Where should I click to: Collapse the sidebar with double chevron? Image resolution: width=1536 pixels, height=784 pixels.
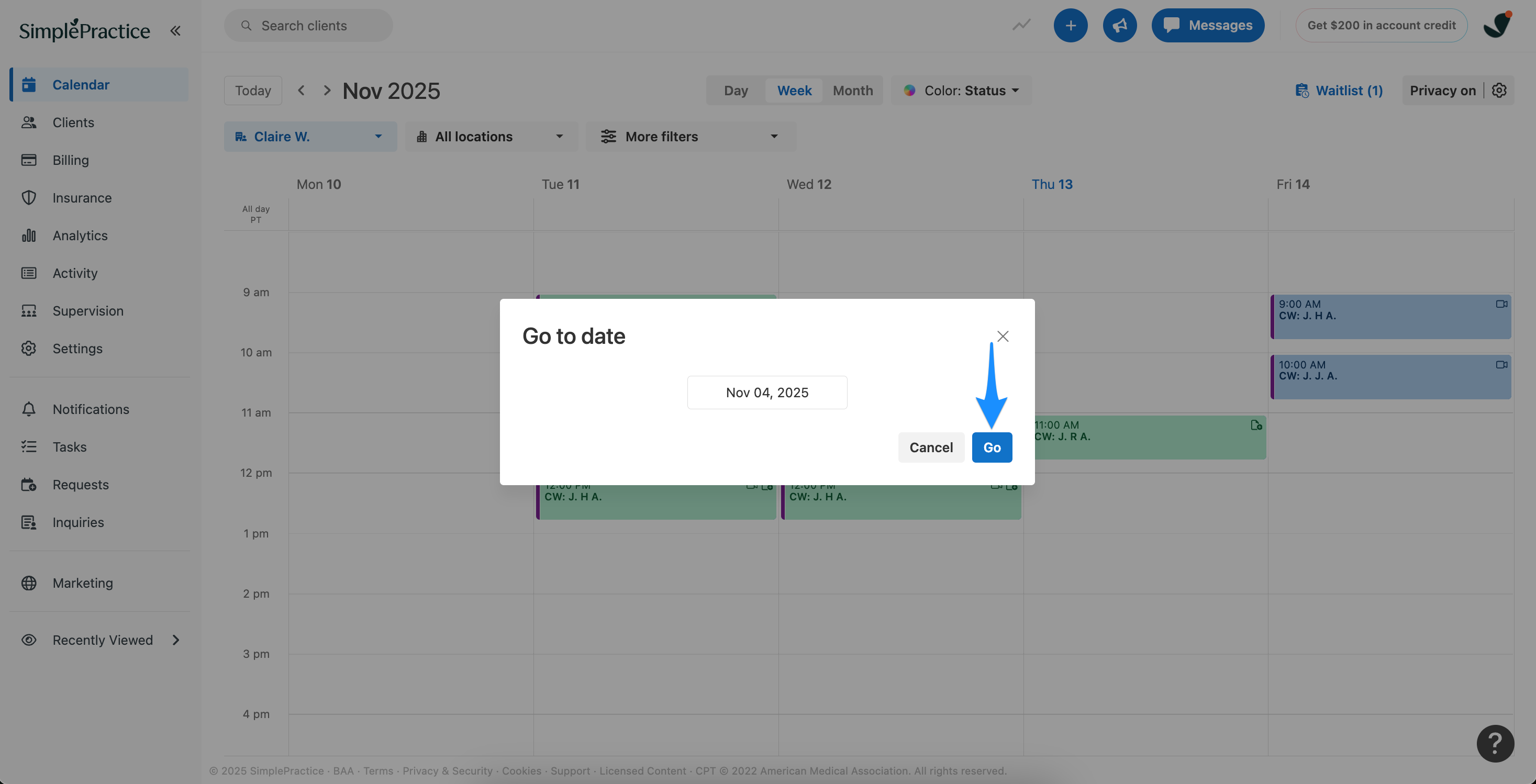(175, 30)
